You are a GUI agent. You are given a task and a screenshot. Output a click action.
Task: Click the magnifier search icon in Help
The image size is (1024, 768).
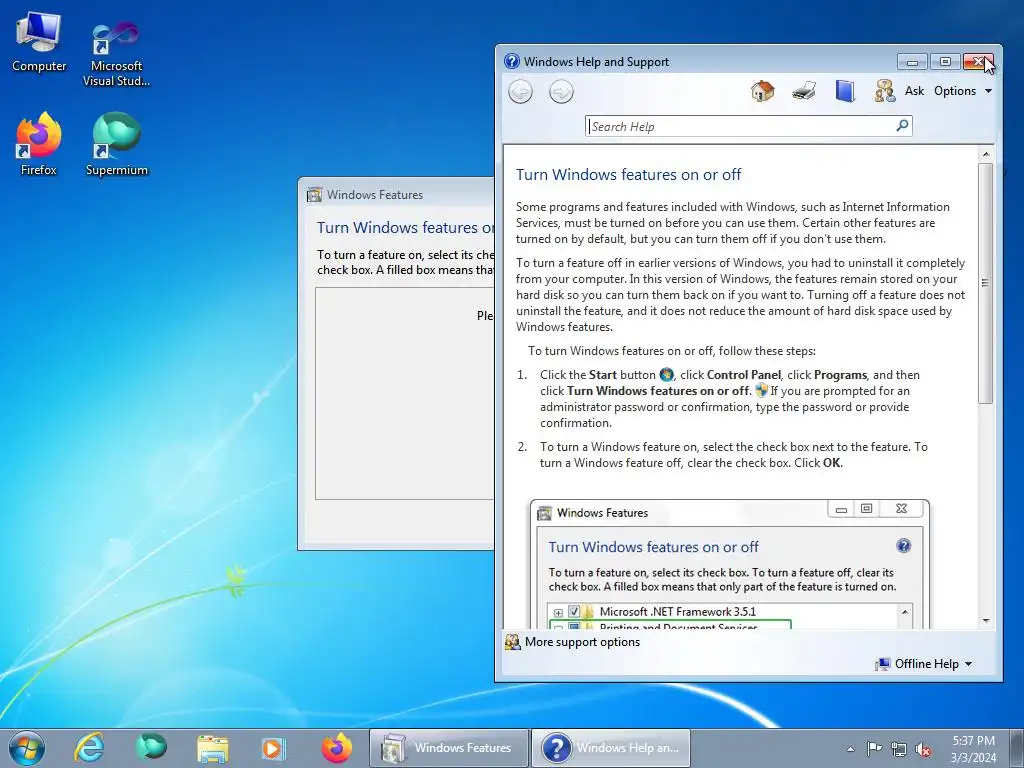tap(903, 125)
